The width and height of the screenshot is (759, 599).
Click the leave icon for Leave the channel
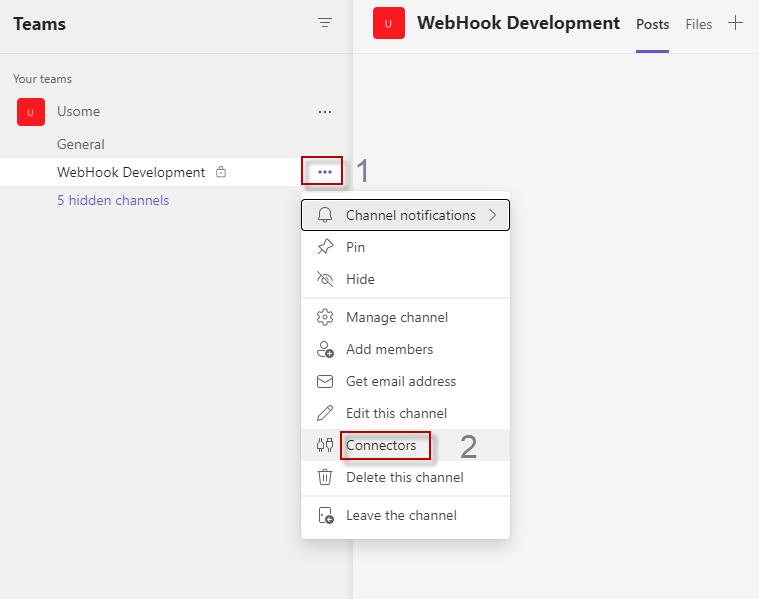click(x=326, y=515)
